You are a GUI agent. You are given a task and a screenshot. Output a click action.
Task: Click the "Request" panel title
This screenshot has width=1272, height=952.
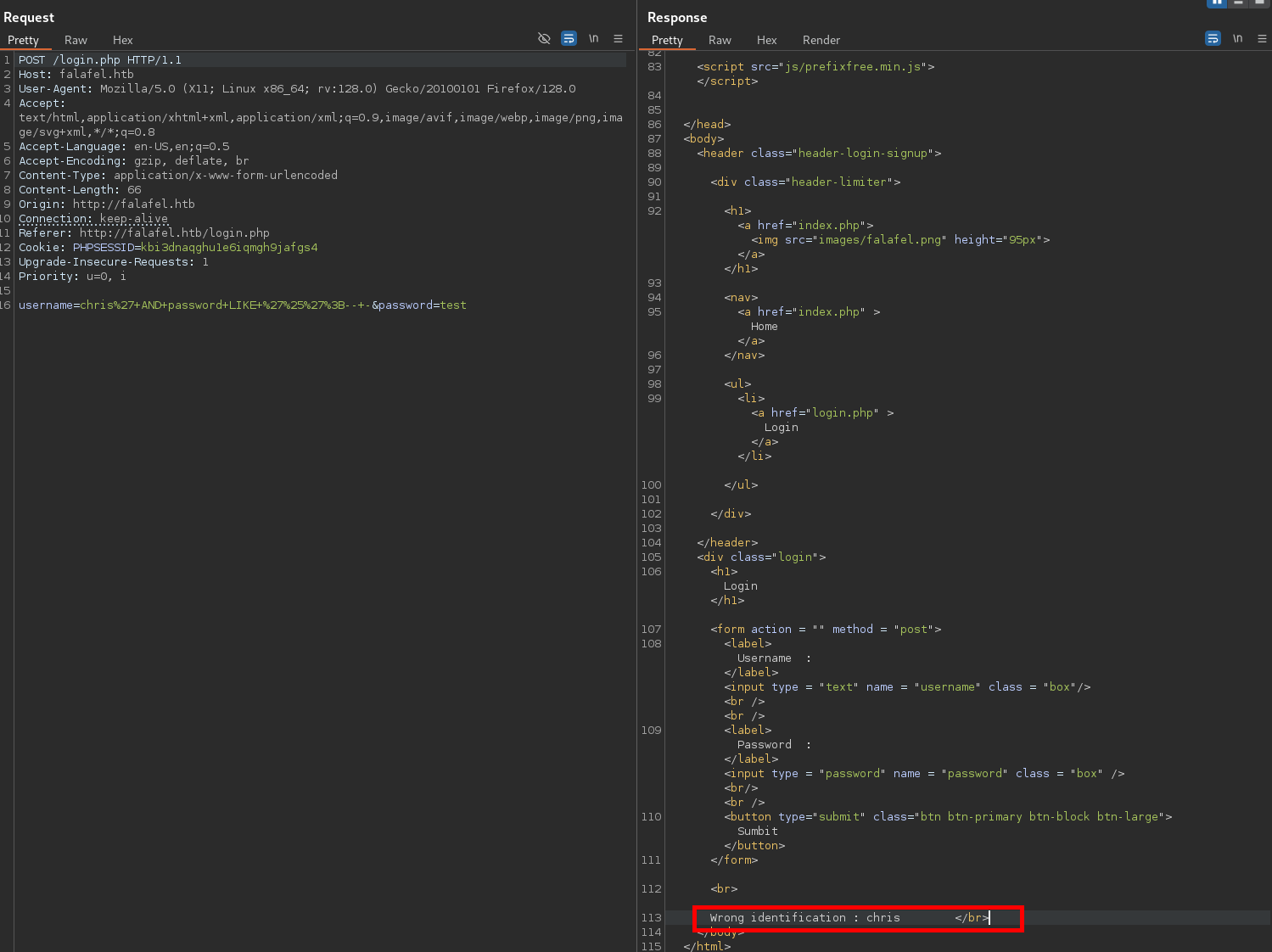coord(29,17)
